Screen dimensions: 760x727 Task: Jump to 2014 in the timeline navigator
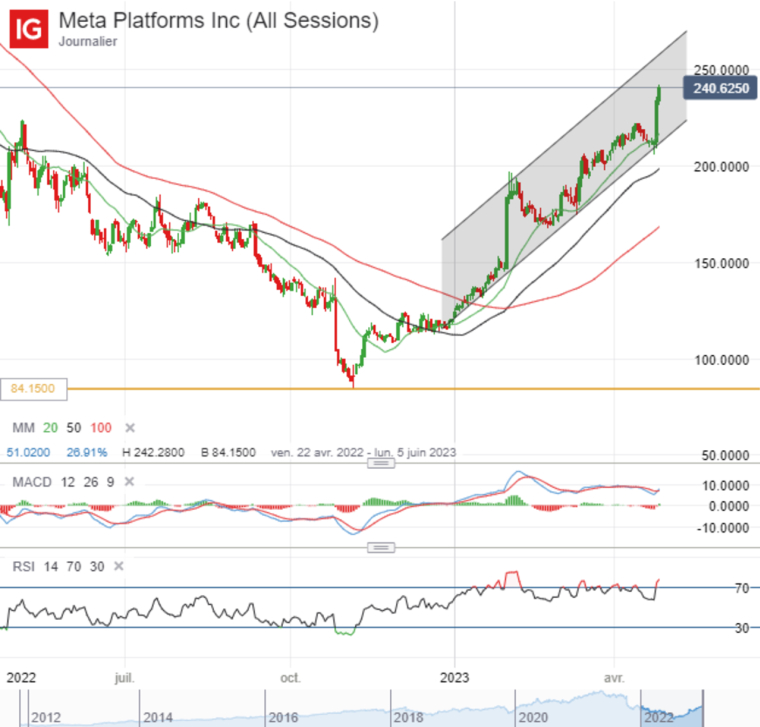(157, 717)
